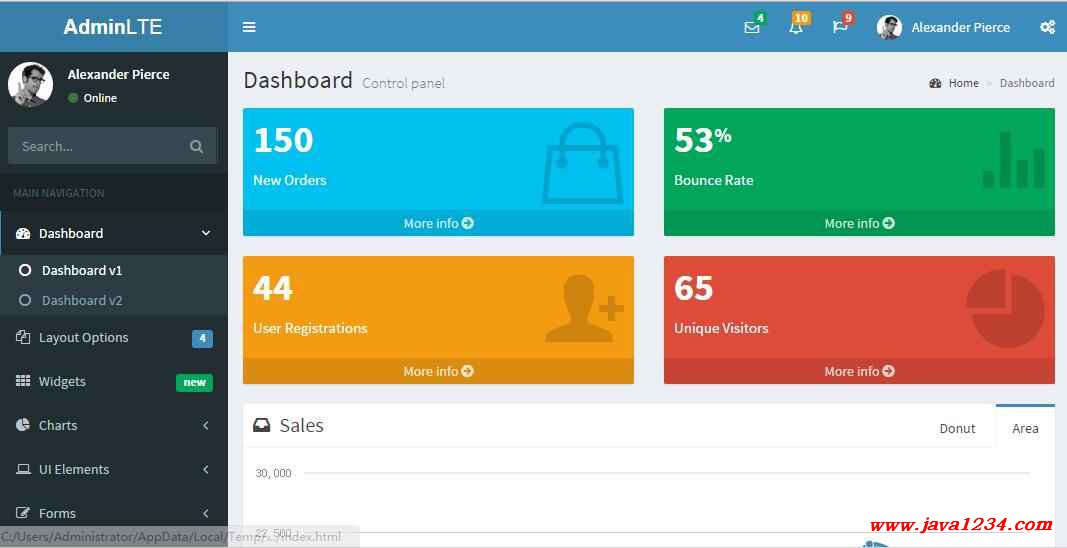1067x548 pixels.
Task: Select Dashboard v1 in sidebar
Action: coord(81,270)
